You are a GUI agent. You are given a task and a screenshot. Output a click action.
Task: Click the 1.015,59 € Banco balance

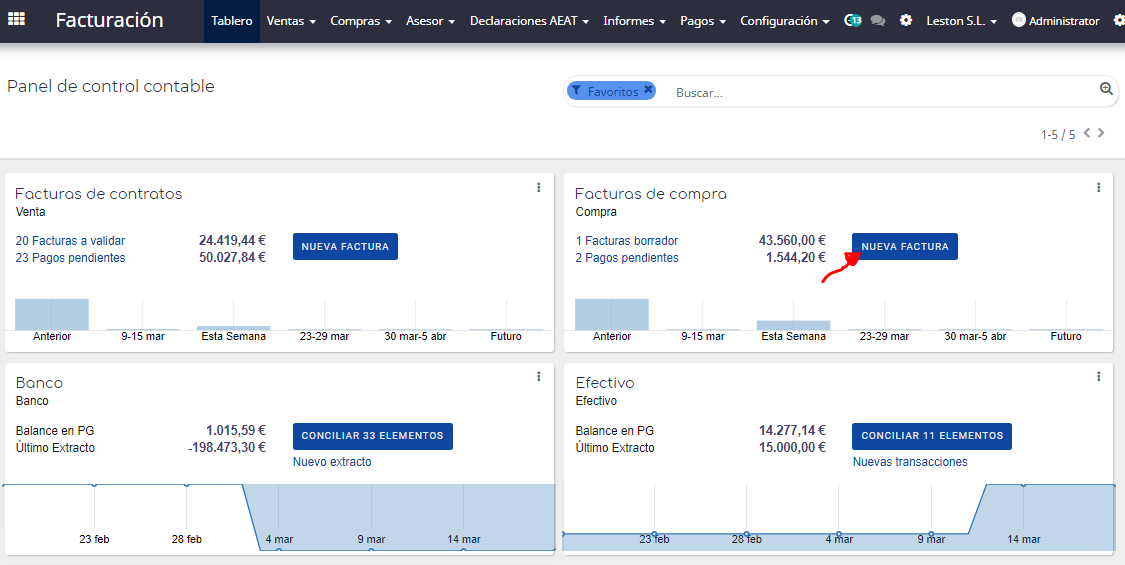coord(236,430)
